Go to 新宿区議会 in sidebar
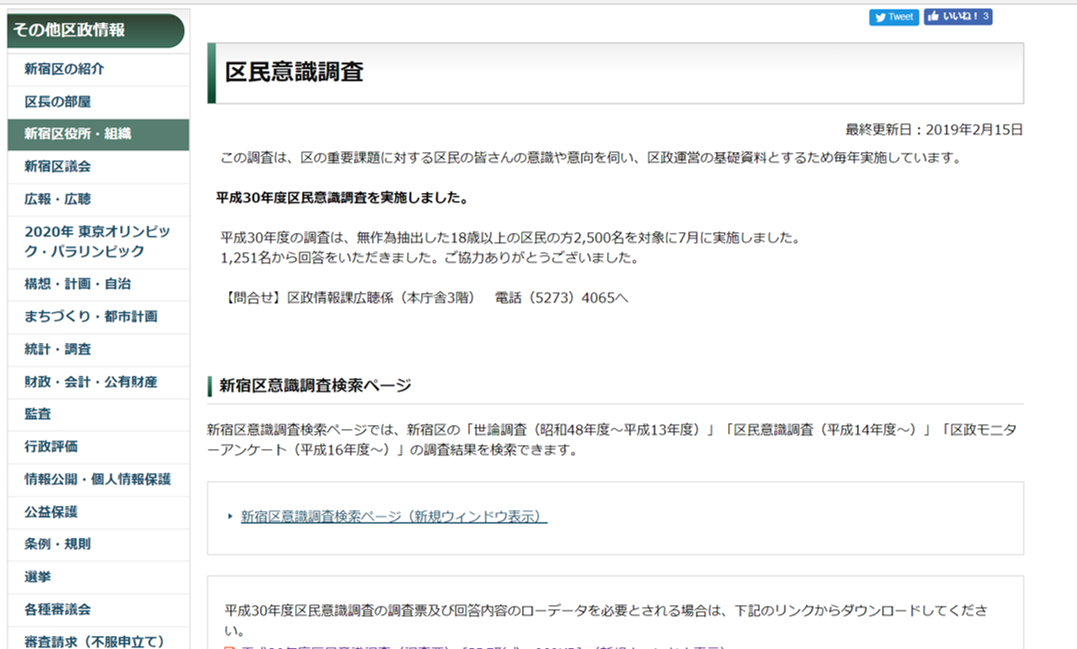This screenshot has width=1077, height=649. pyautogui.click(x=98, y=167)
